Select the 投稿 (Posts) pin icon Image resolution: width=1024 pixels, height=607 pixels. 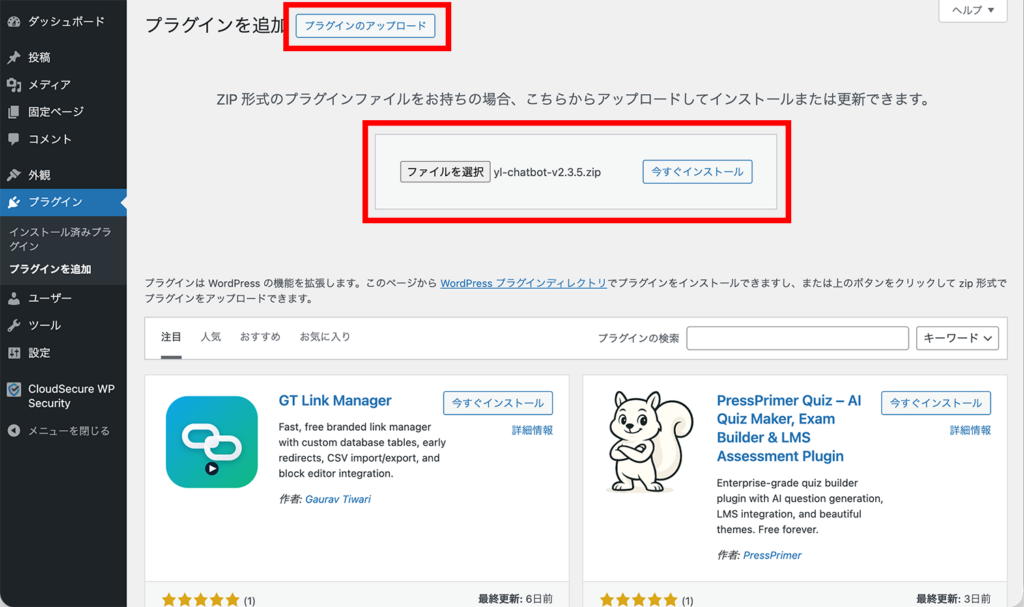pyautogui.click(x=14, y=57)
